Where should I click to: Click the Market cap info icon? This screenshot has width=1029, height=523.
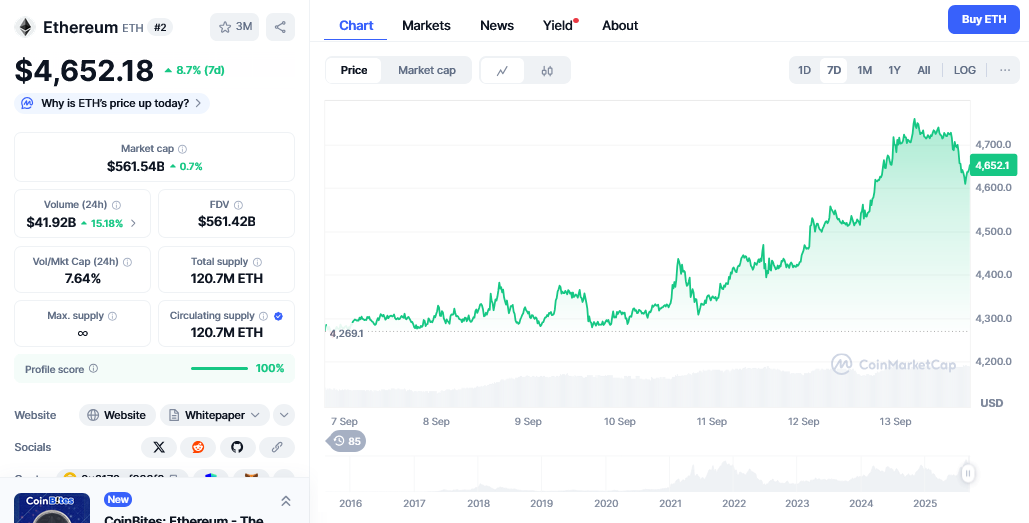[182, 149]
